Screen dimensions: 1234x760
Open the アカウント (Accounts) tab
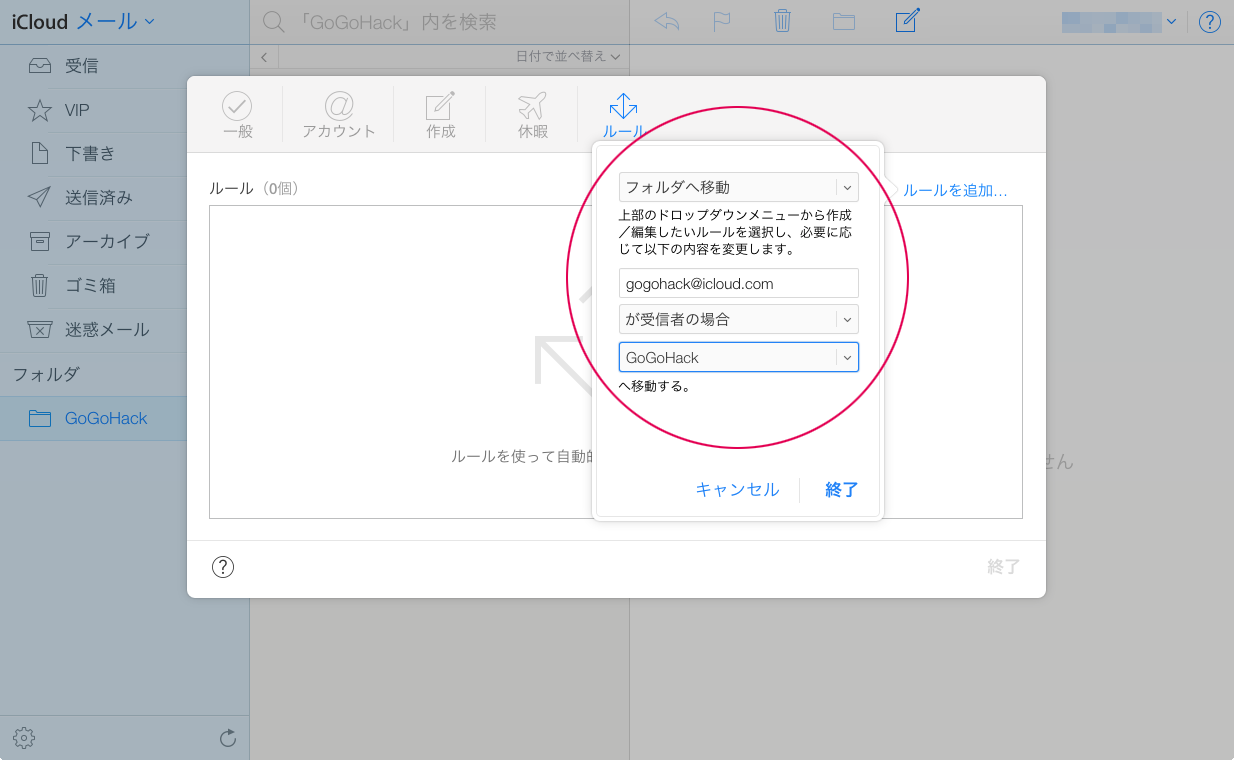pyautogui.click(x=339, y=115)
